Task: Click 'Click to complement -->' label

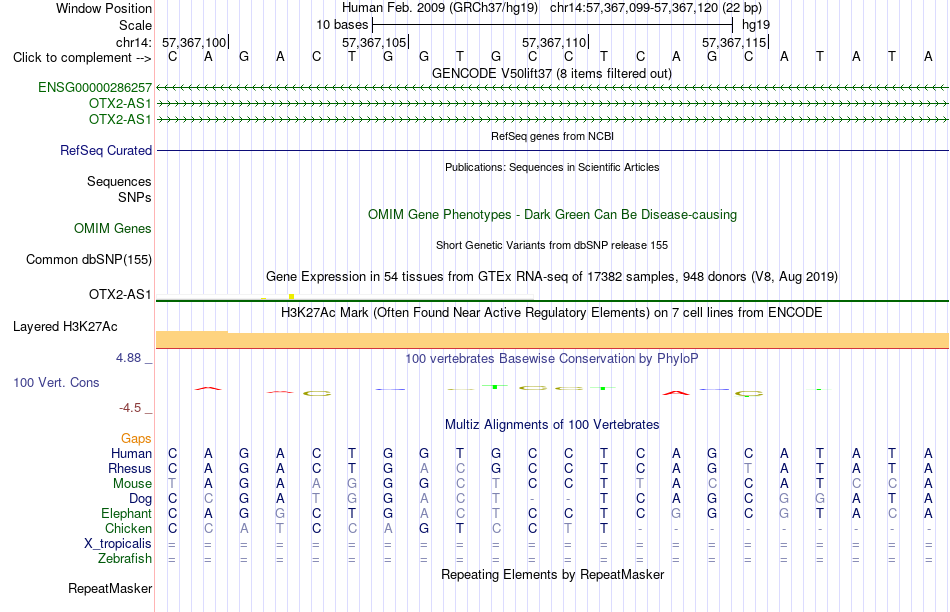Action: pos(82,58)
